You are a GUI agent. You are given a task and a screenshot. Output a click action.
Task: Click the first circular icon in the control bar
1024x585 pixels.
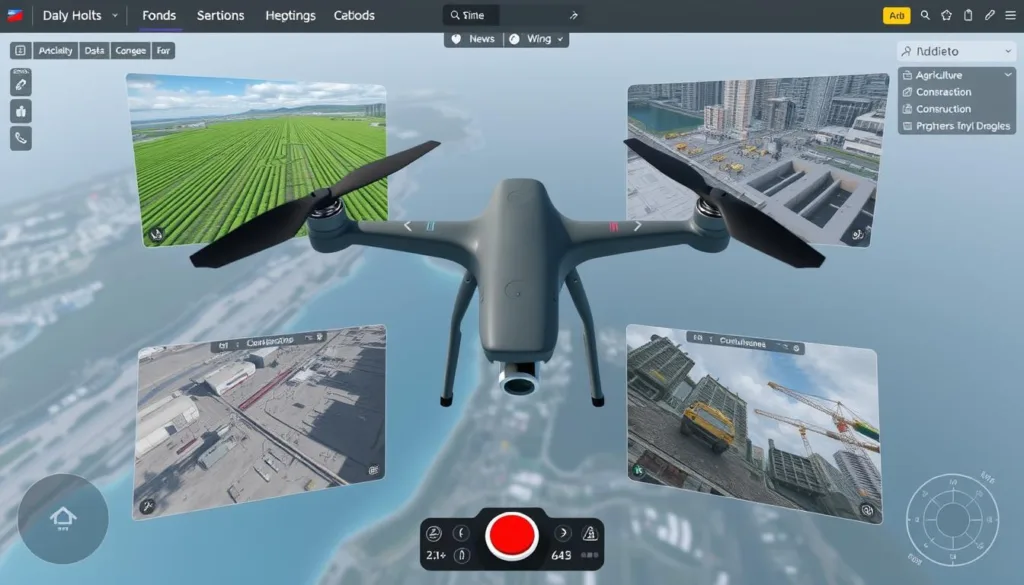(434, 533)
